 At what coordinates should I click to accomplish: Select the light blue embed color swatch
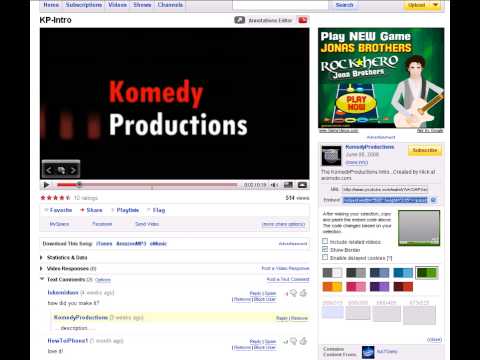[403, 273]
